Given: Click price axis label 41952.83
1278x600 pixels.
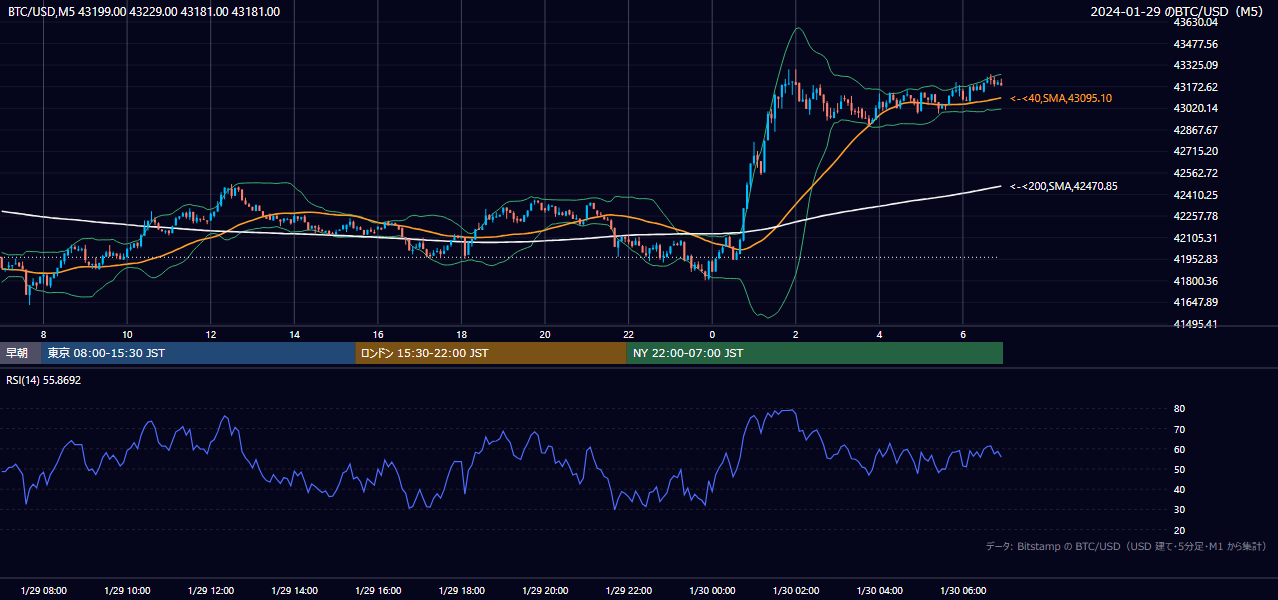Looking at the screenshot, I should pyautogui.click(x=1196, y=259).
